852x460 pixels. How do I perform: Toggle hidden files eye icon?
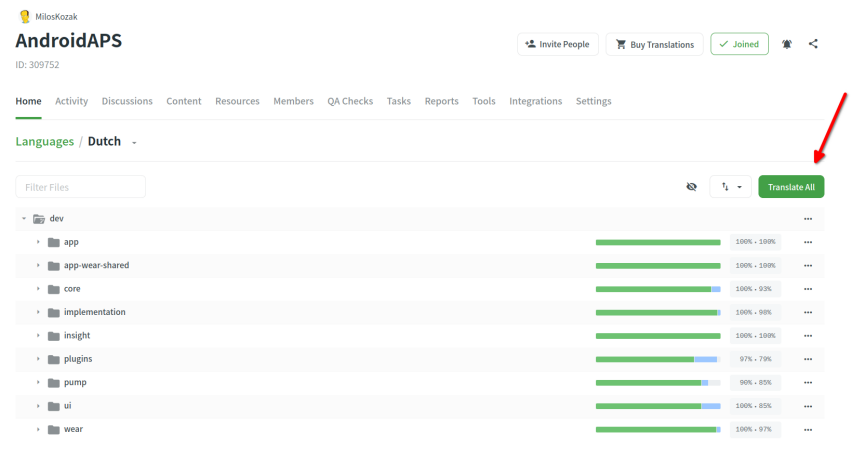tap(691, 187)
